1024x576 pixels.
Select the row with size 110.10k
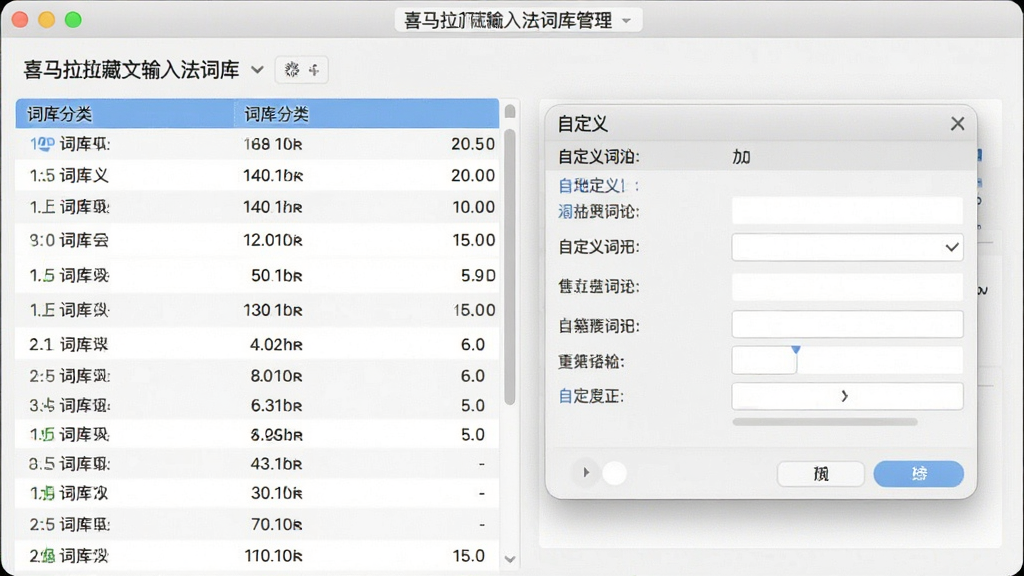click(257, 556)
